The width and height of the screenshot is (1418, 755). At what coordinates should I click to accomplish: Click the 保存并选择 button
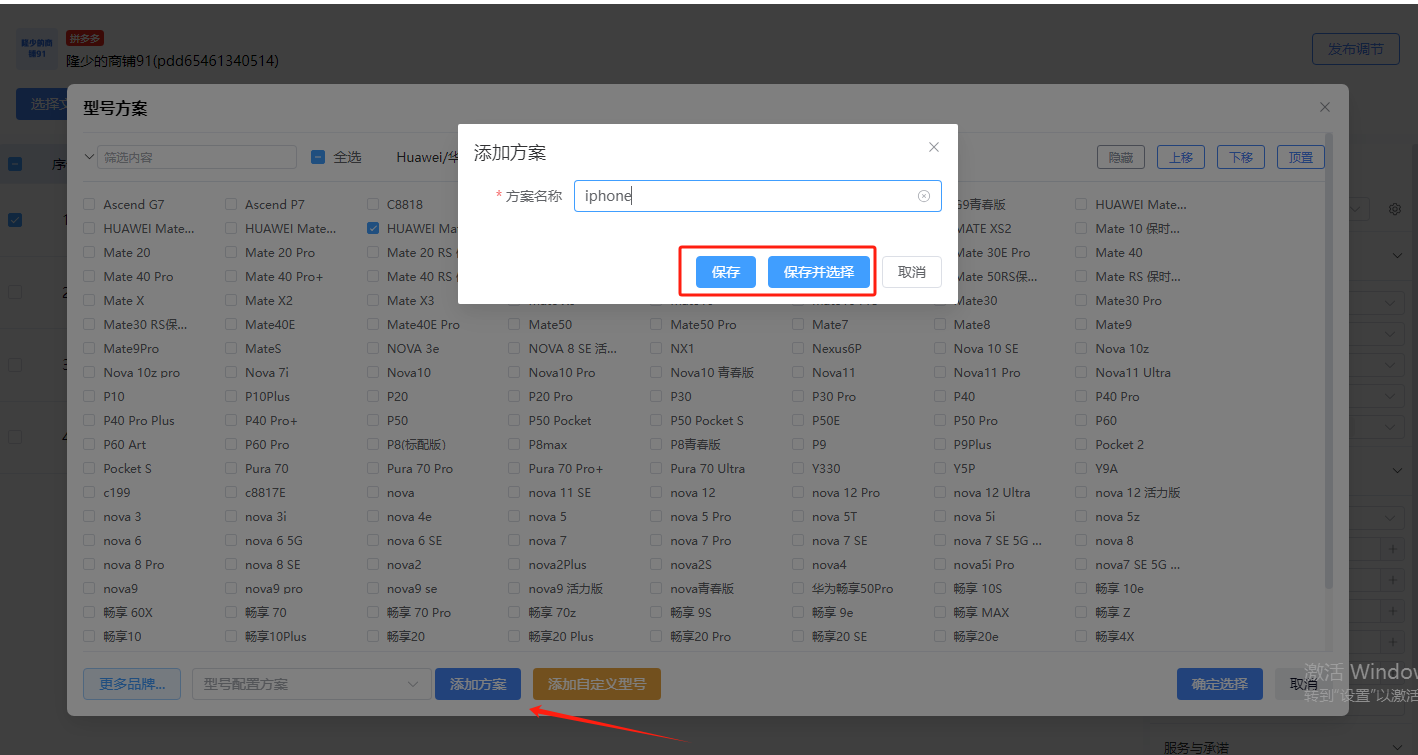[x=819, y=272]
